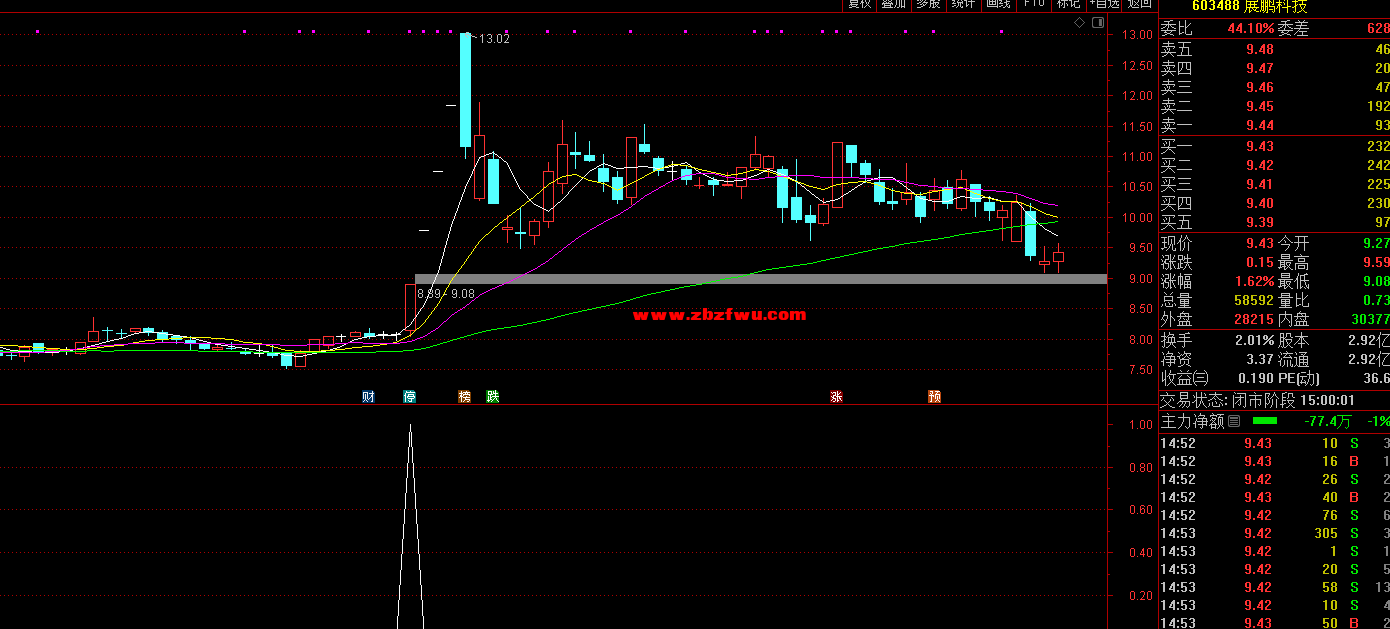Viewport: 1390px width, 629px height.
Task: Click the 返回 back button
Action: pos(1139,4)
